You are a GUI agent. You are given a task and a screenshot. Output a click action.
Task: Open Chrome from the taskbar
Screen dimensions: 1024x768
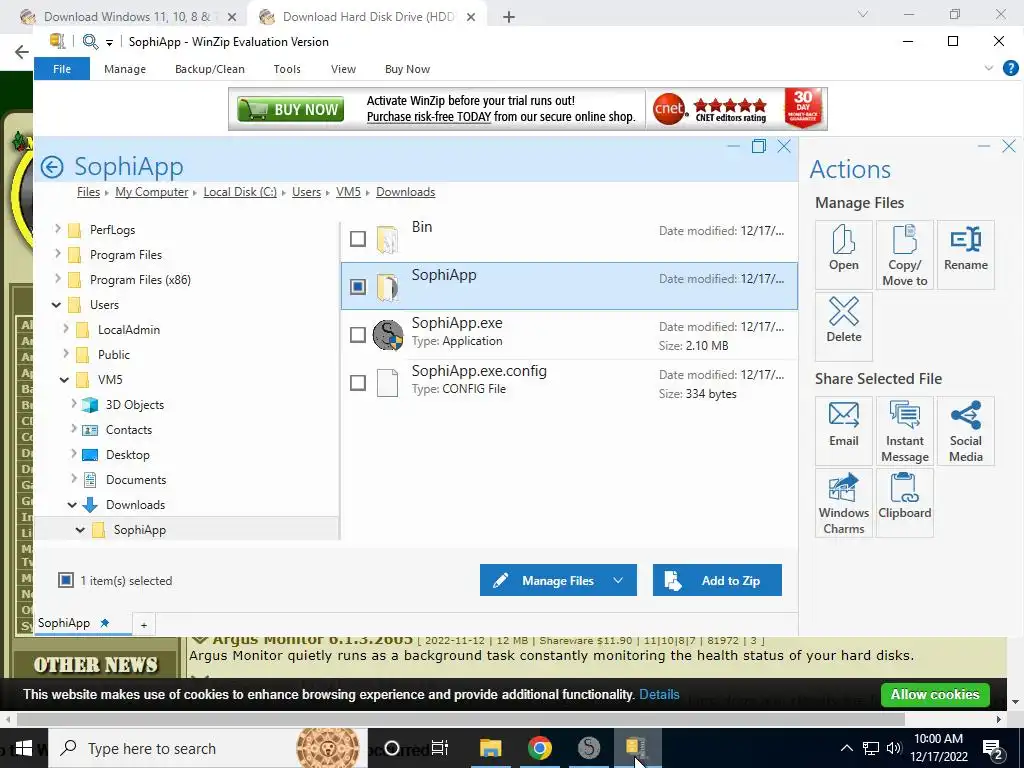pos(539,748)
